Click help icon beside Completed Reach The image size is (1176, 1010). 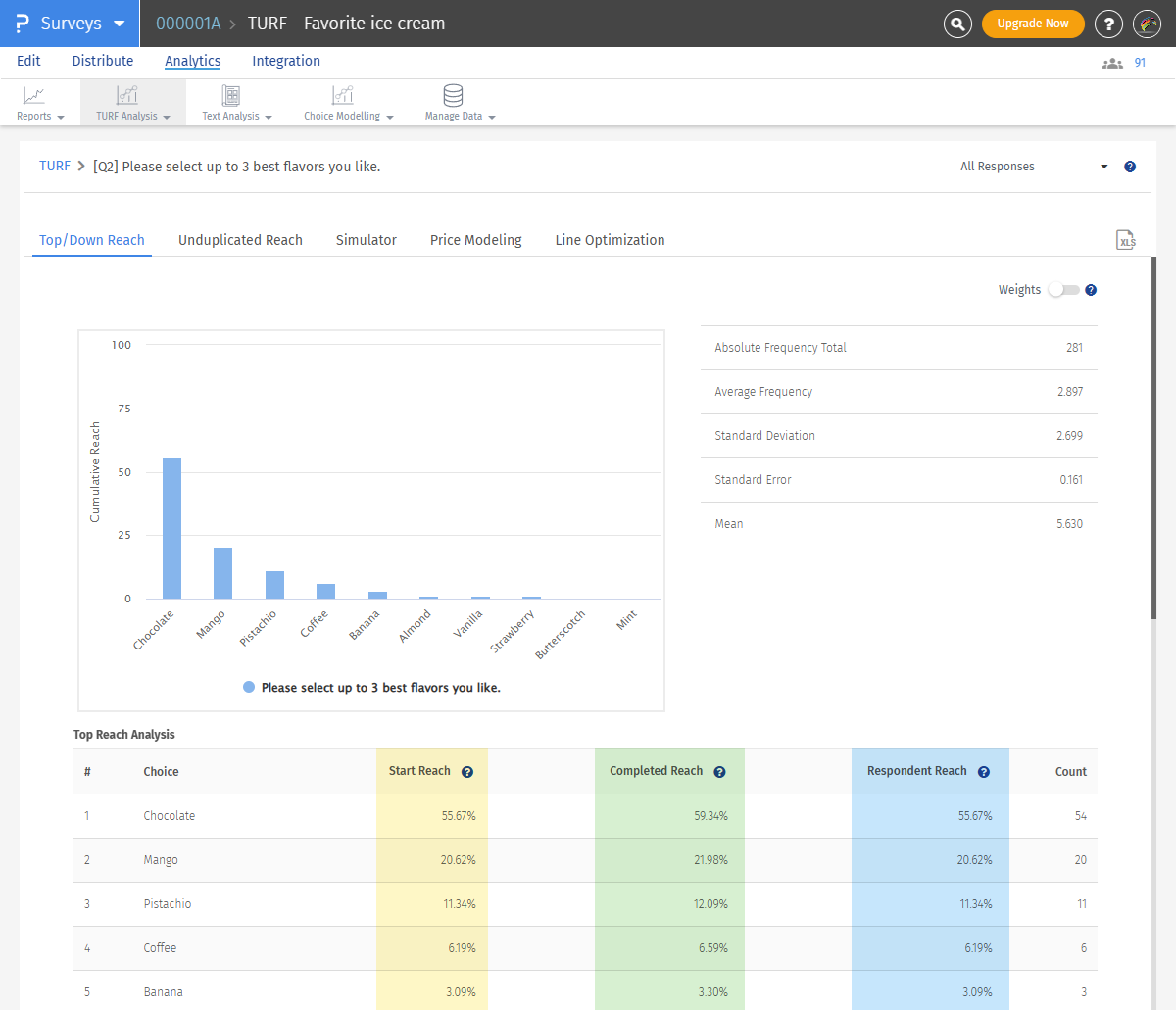(719, 772)
